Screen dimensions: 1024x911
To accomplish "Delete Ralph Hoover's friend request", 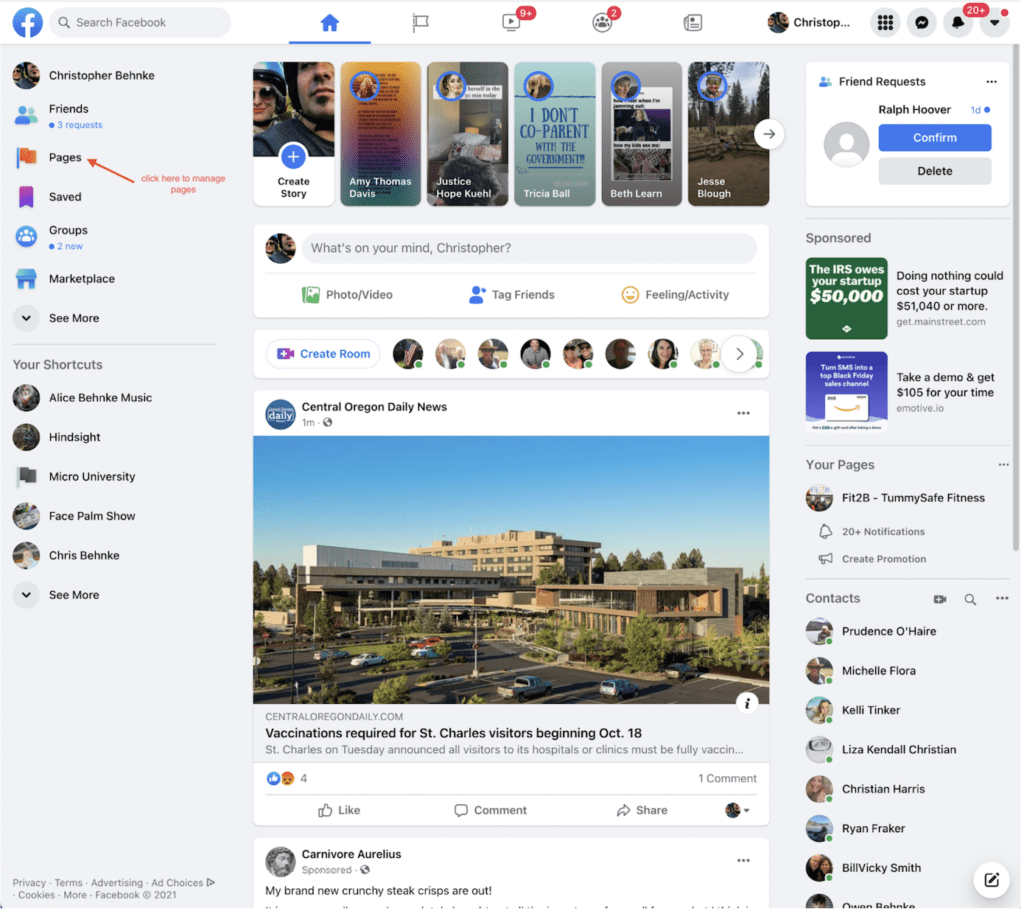I will click(x=935, y=171).
